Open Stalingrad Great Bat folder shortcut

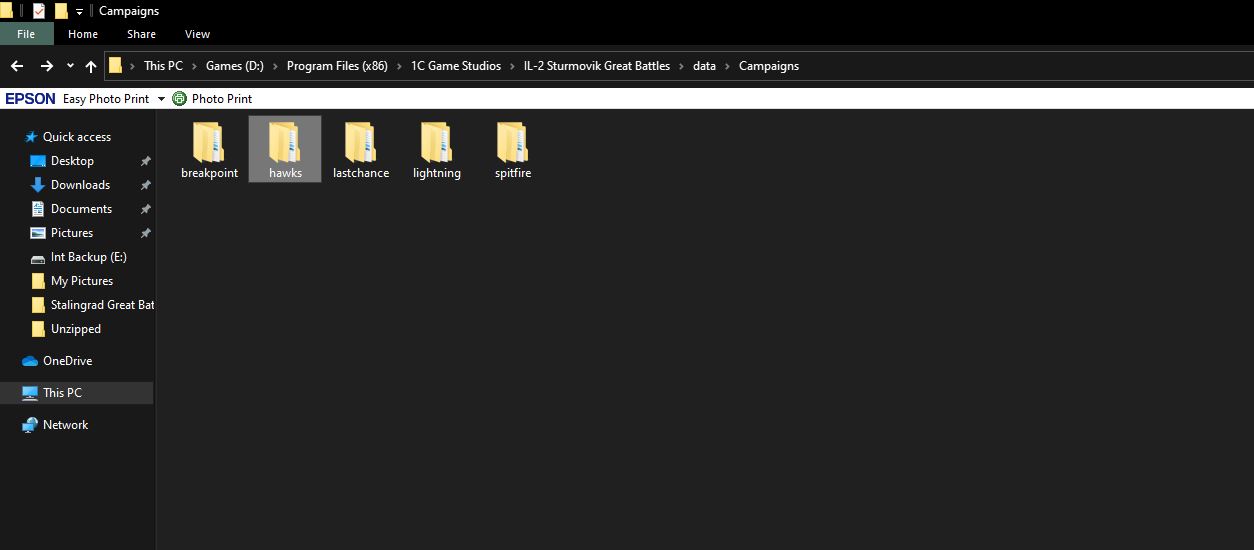click(x=102, y=305)
